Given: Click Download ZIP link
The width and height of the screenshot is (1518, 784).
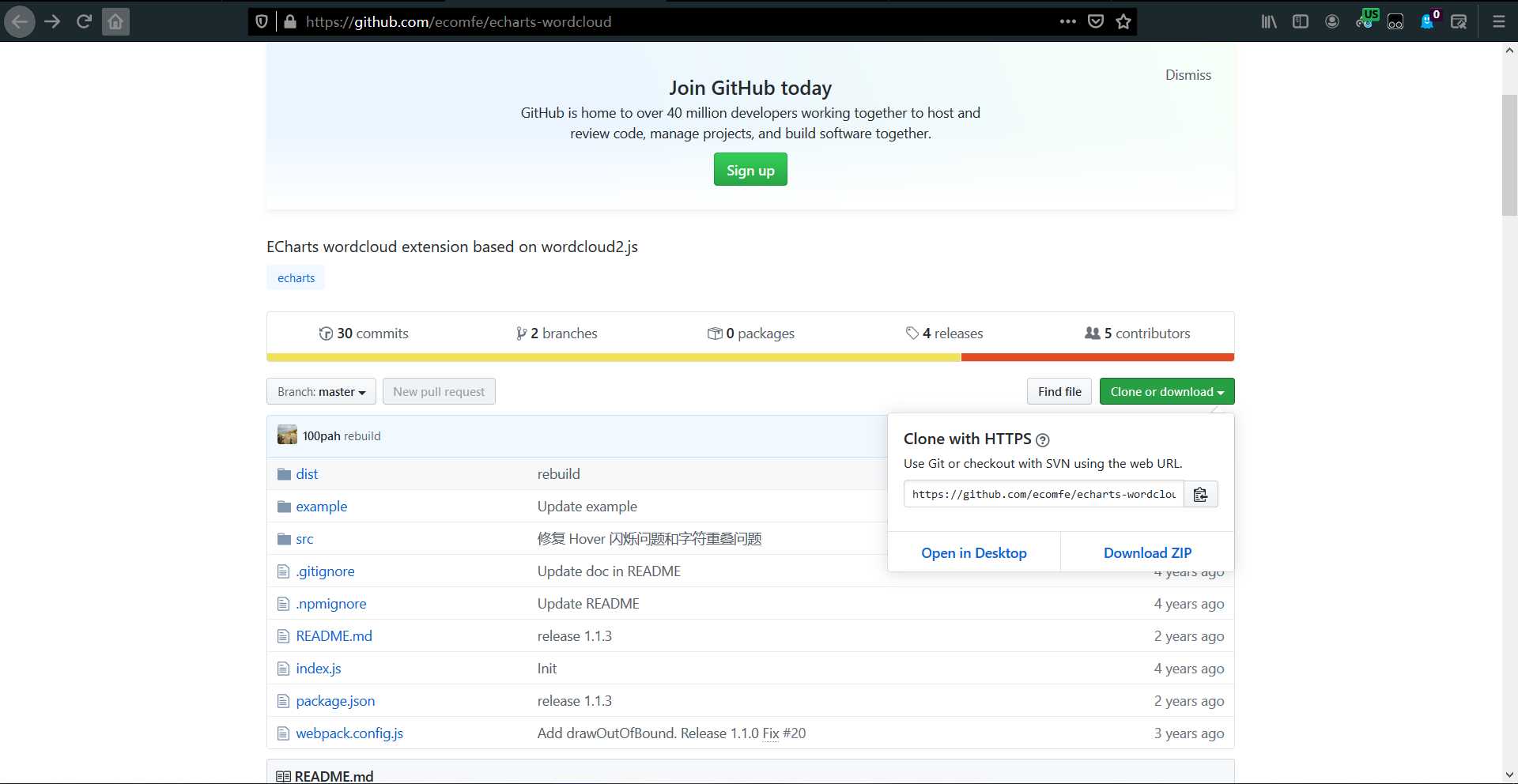Looking at the screenshot, I should 1147,552.
